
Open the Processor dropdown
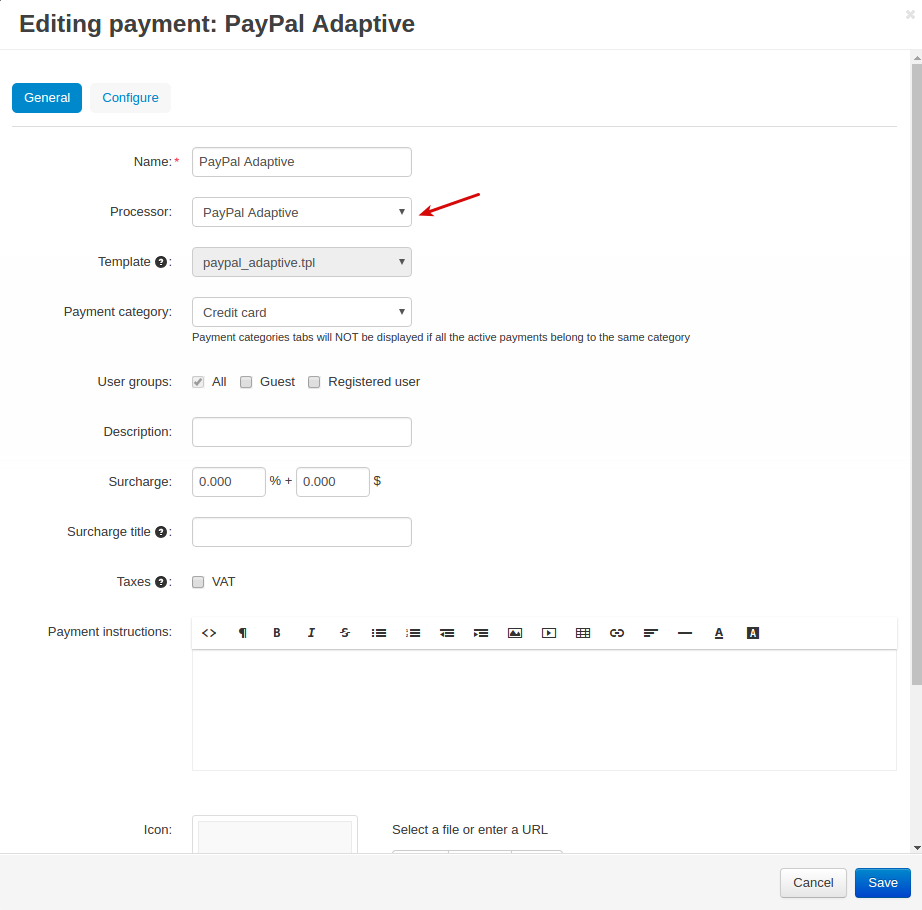pos(302,212)
